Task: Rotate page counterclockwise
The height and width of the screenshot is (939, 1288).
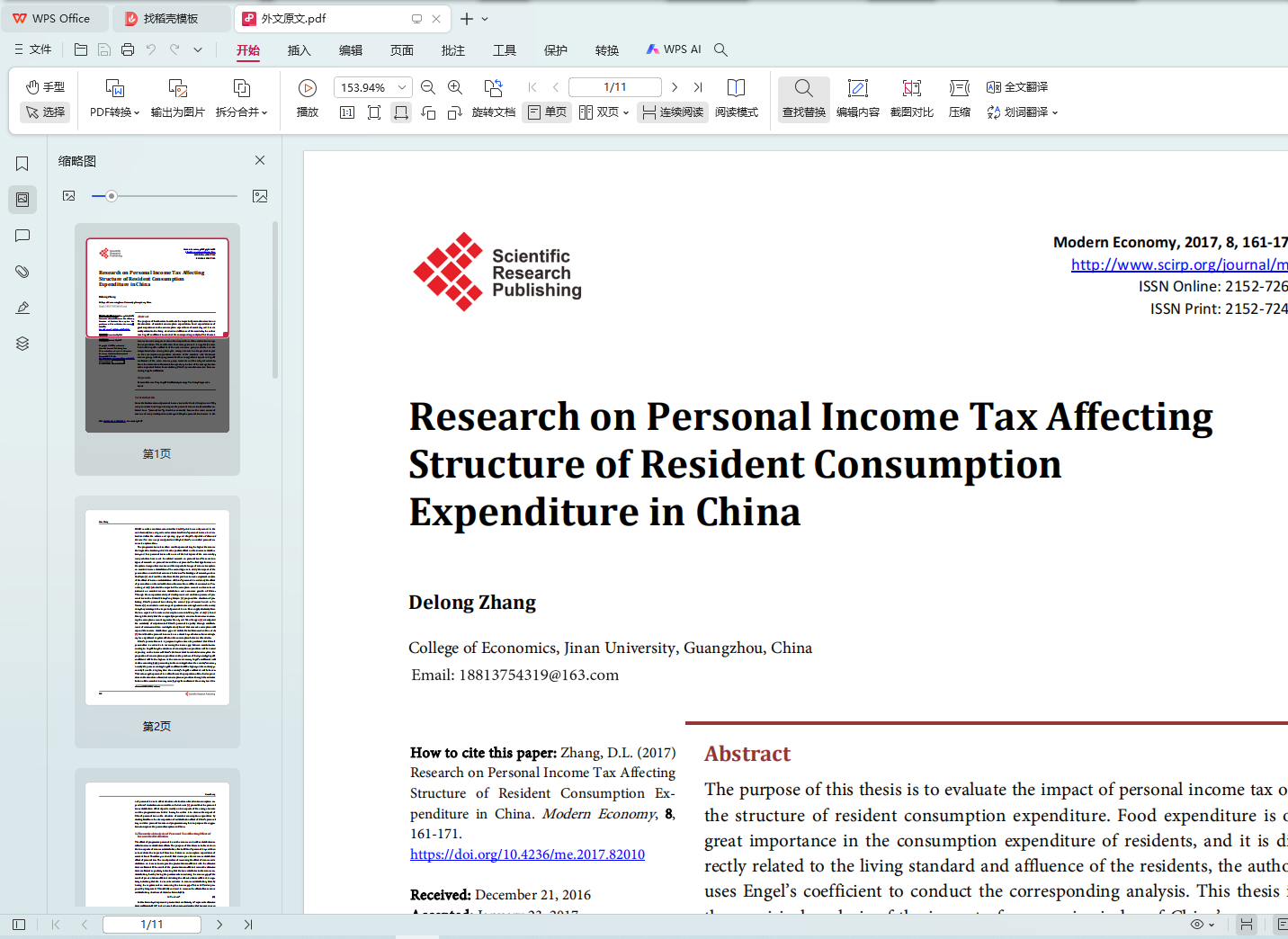Action: pyautogui.click(x=428, y=112)
